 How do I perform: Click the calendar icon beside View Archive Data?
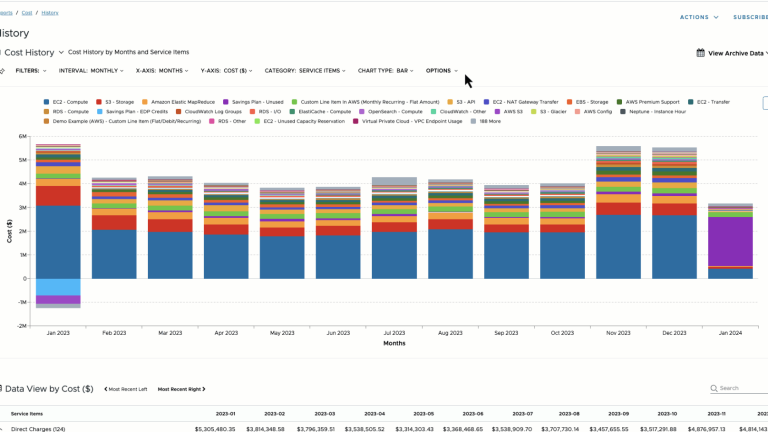click(x=700, y=53)
